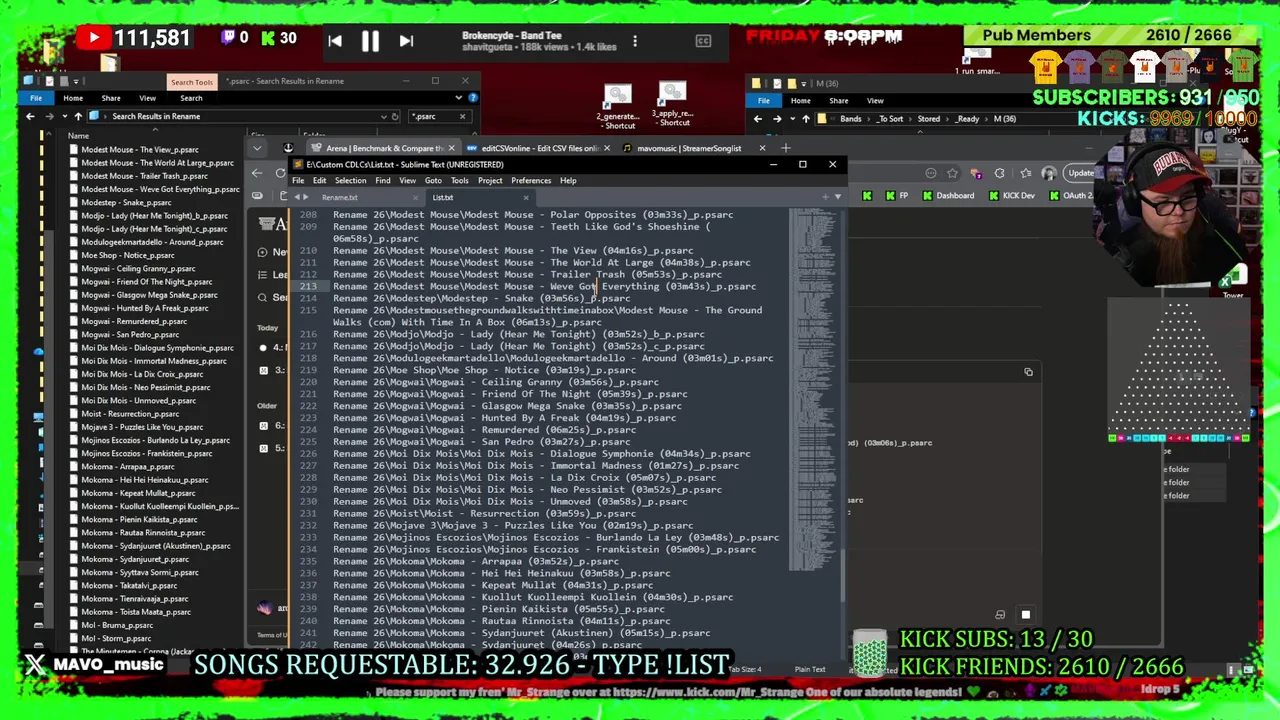Open the KICK Dev bookmark
Image resolution: width=1280 pixels, height=720 pixels.
(1012, 196)
